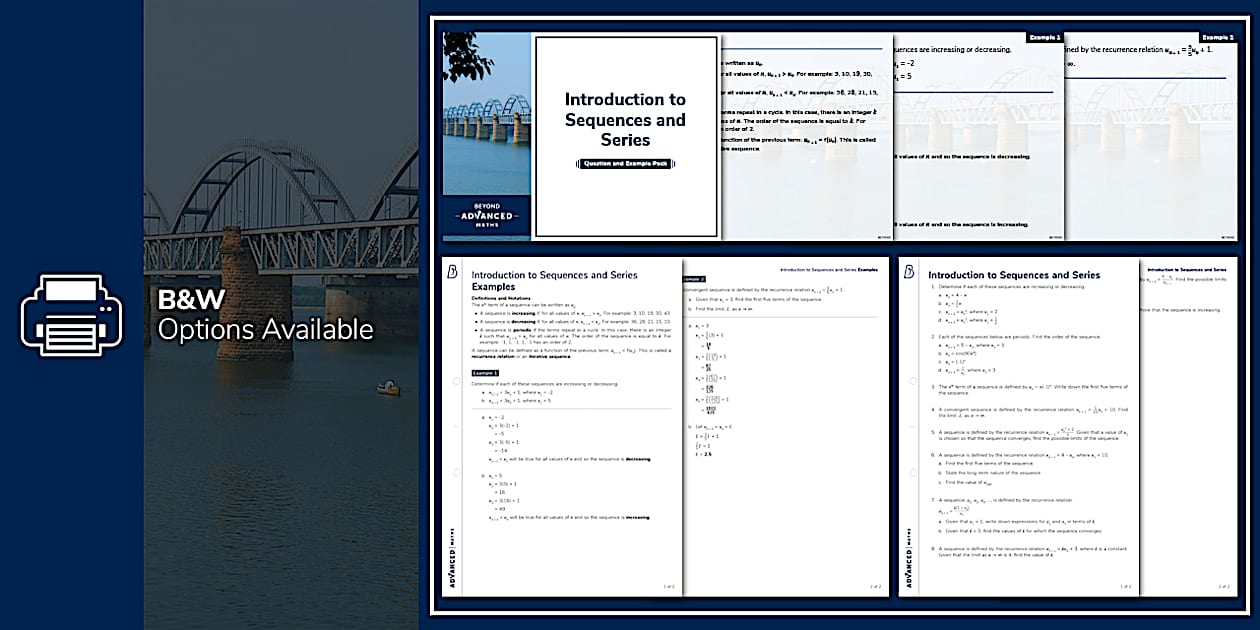Click the top hole-punch circle on the Examples page

pyautogui.click(x=456, y=381)
